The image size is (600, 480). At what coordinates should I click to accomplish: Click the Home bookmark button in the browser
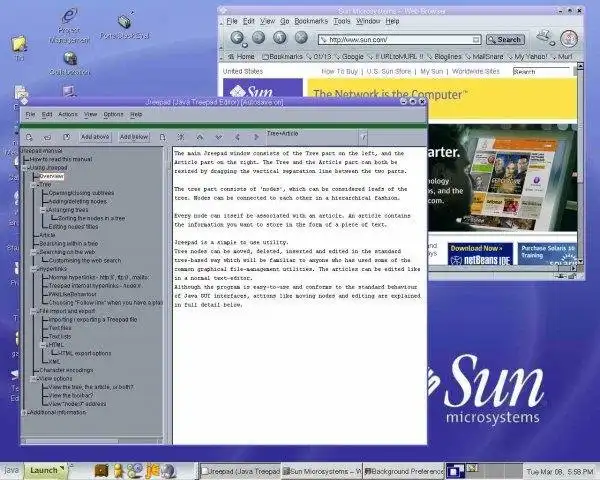point(241,57)
